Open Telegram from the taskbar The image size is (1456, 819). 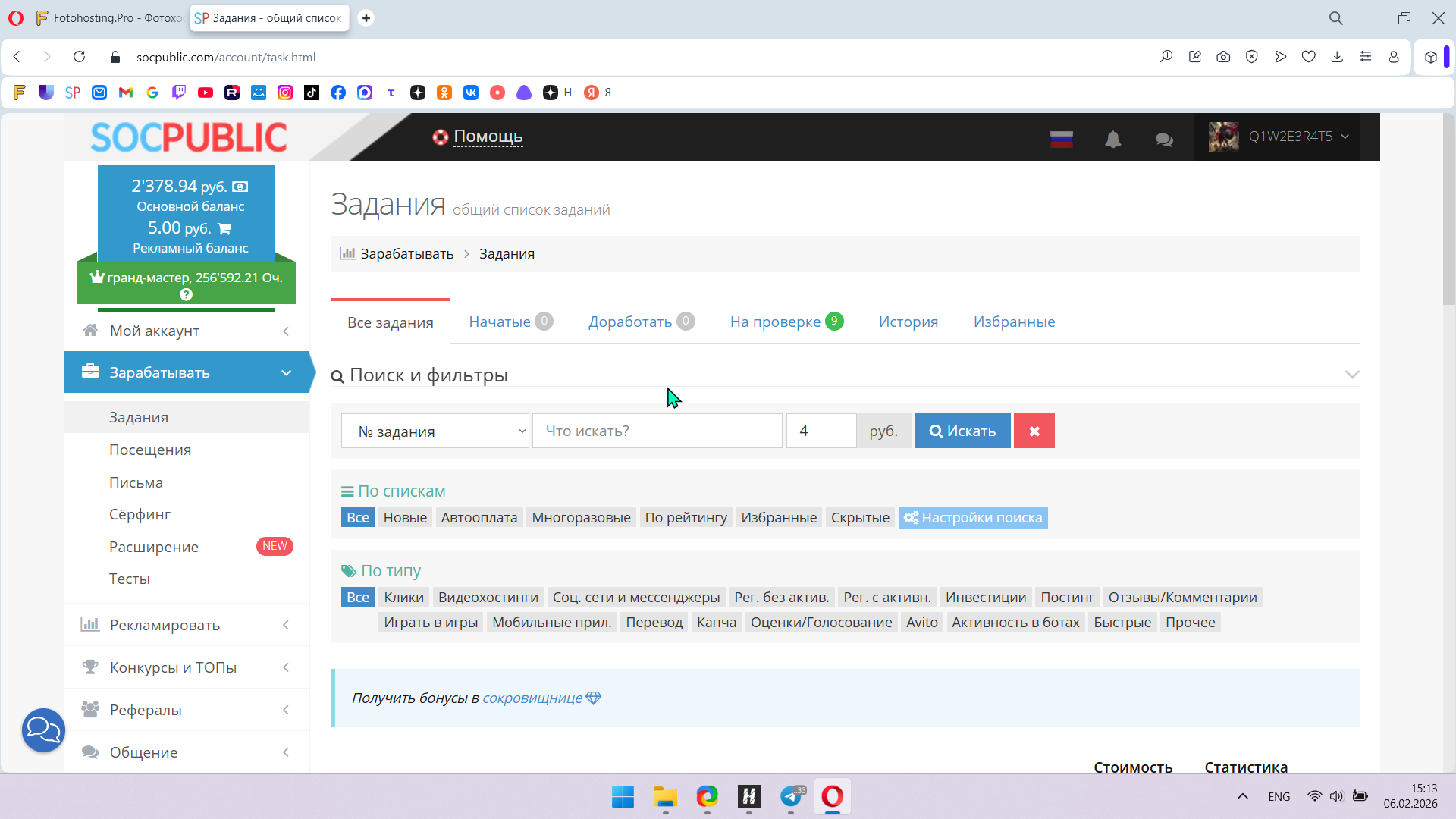(791, 796)
